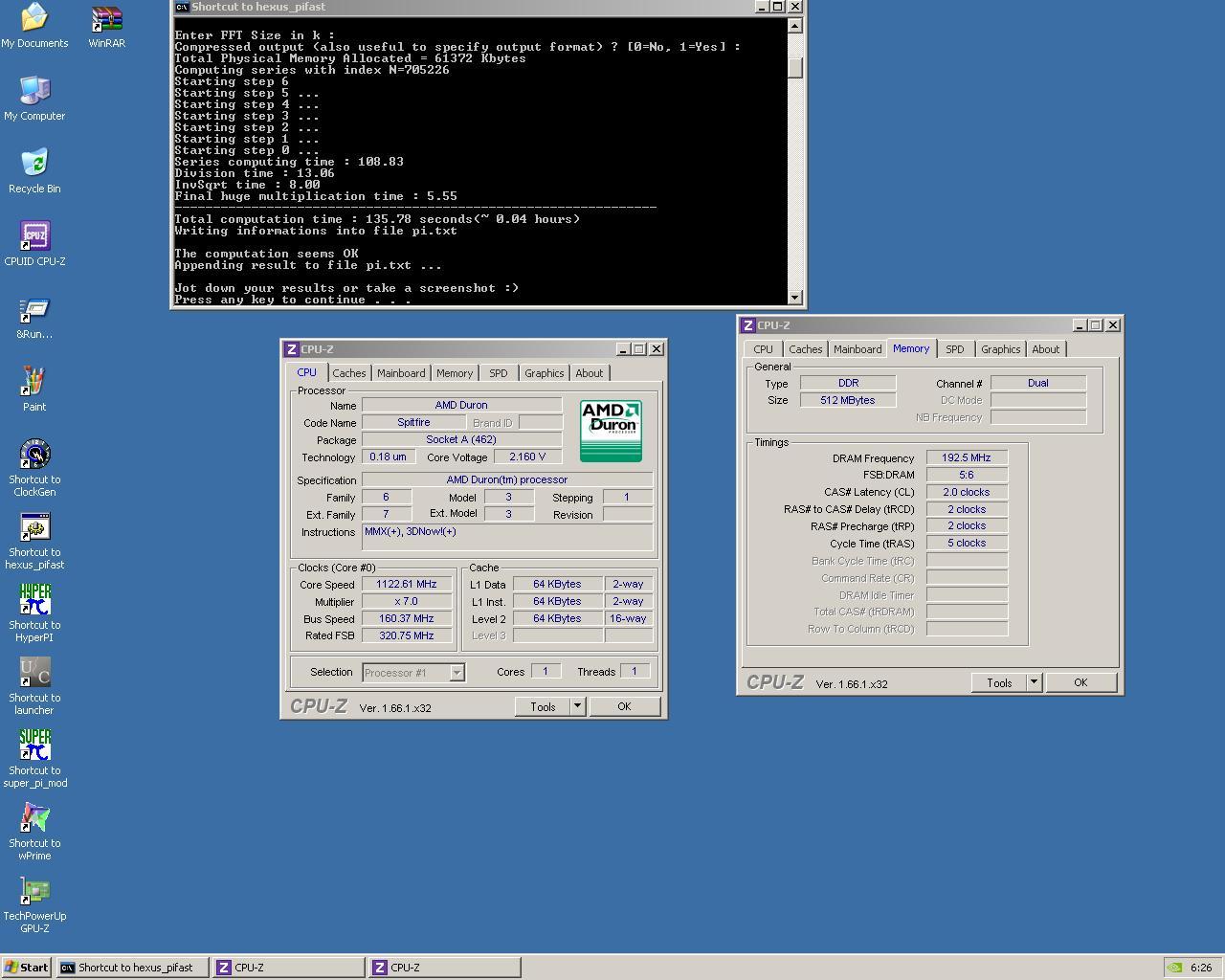Click the DRAM Frequency value 192.5 MHz
This screenshot has width=1225, height=980.
(967, 457)
